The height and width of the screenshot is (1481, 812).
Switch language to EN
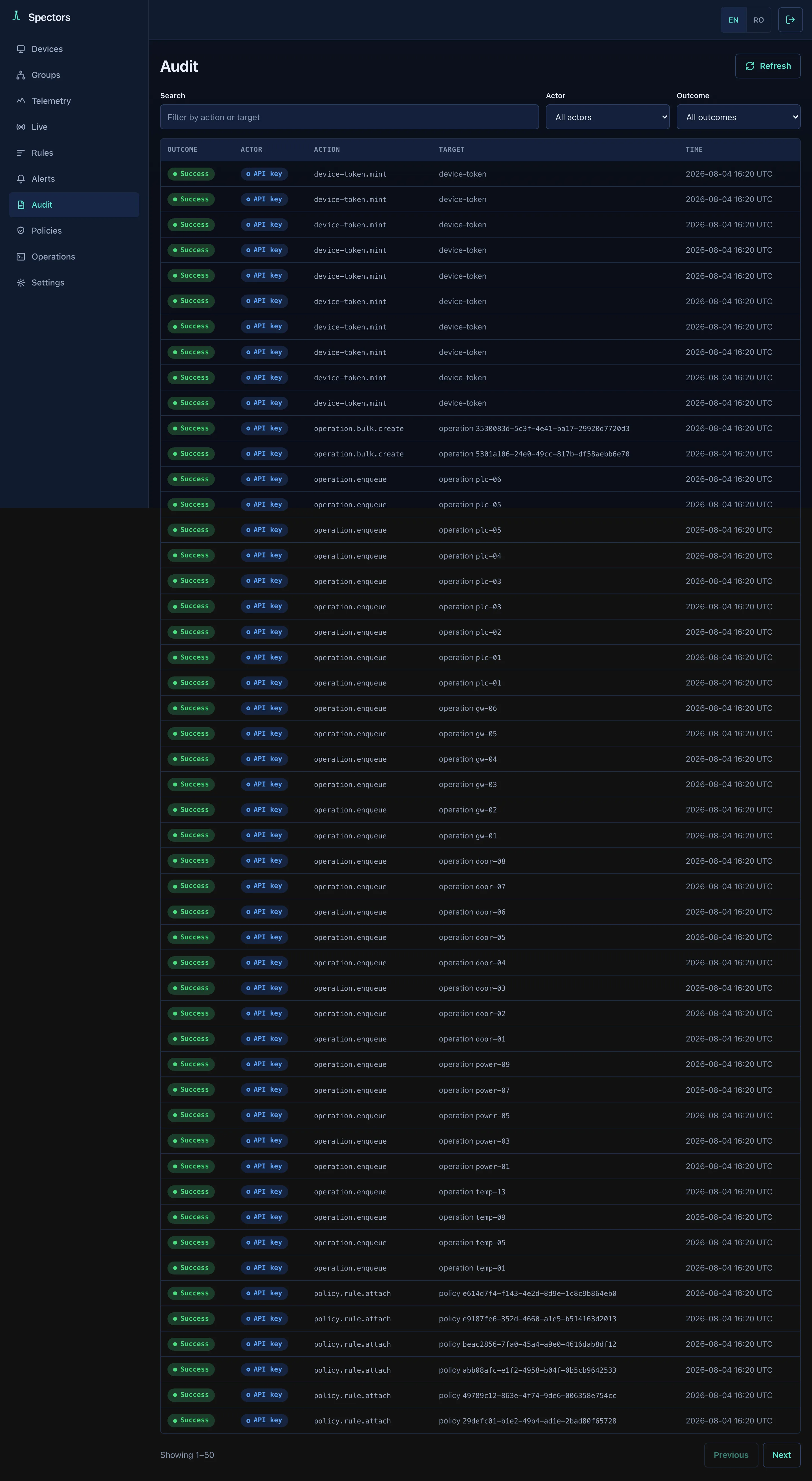tap(733, 19)
